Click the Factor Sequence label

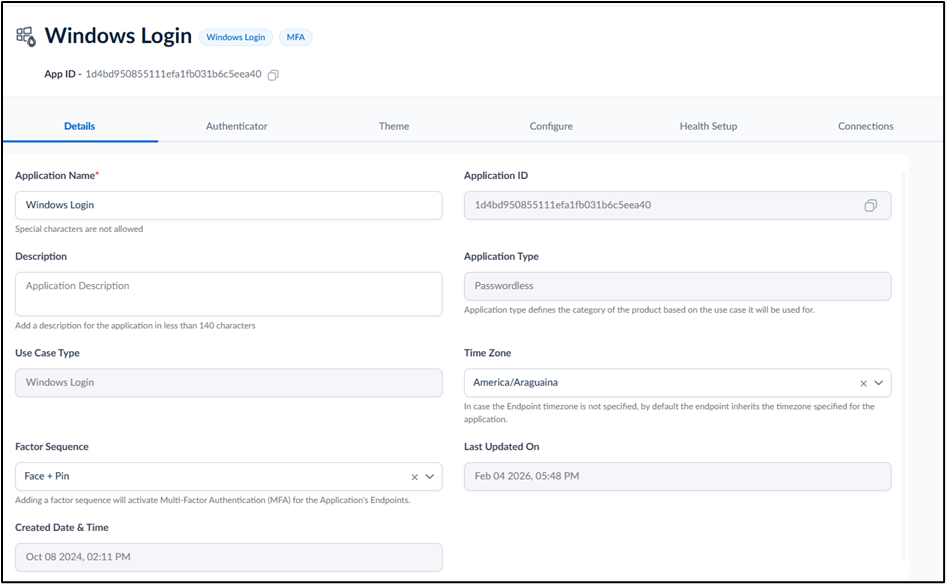52,447
